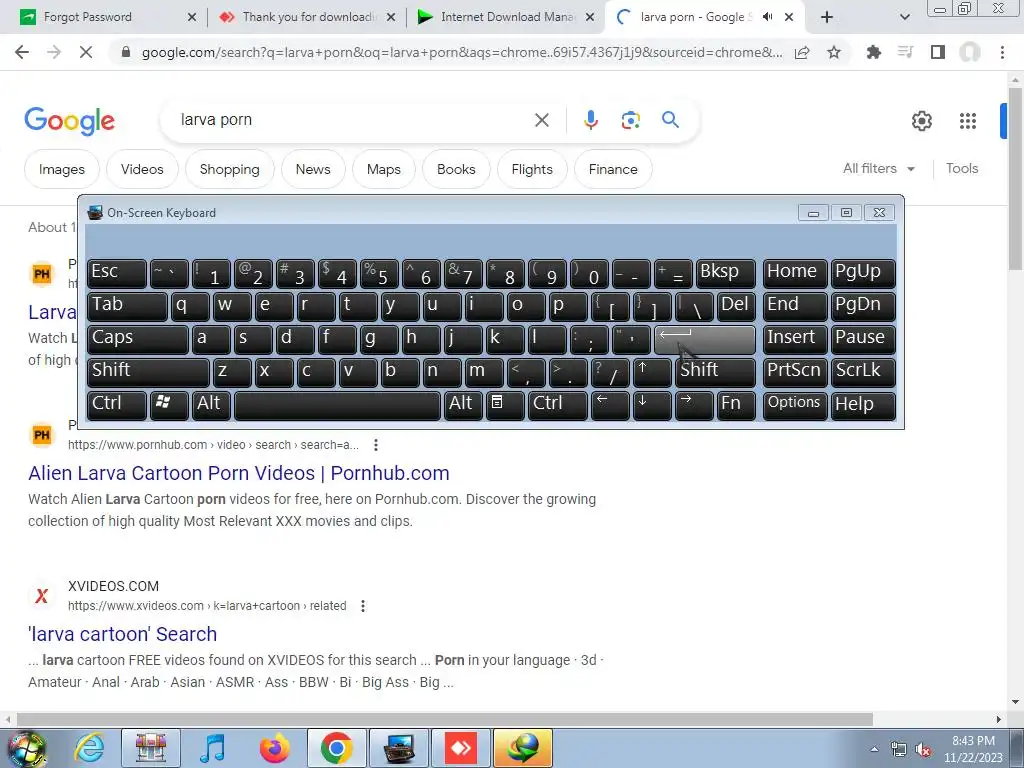Open the Chrome profile avatar
The image size is (1024, 768).
[970, 52]
